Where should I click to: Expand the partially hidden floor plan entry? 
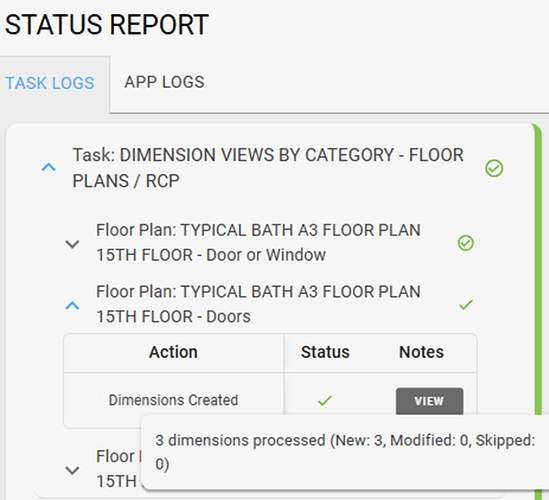pos(72,470)
